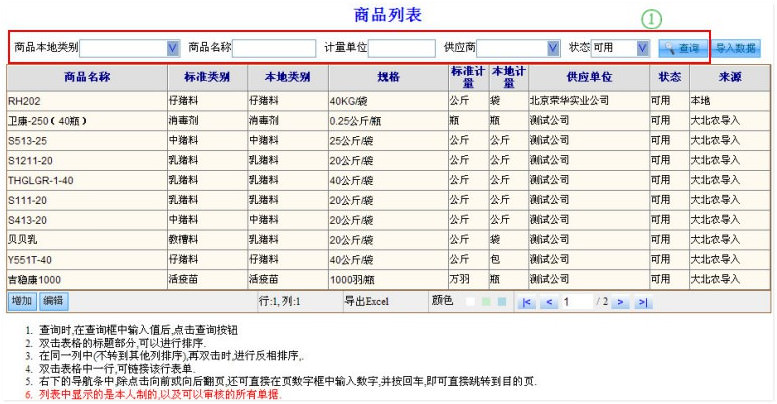The height and width of the screenshot is (404, 777).
Task: Click the green circled number 1 marker
Action: pyautogui.click(x=654, y=20)
